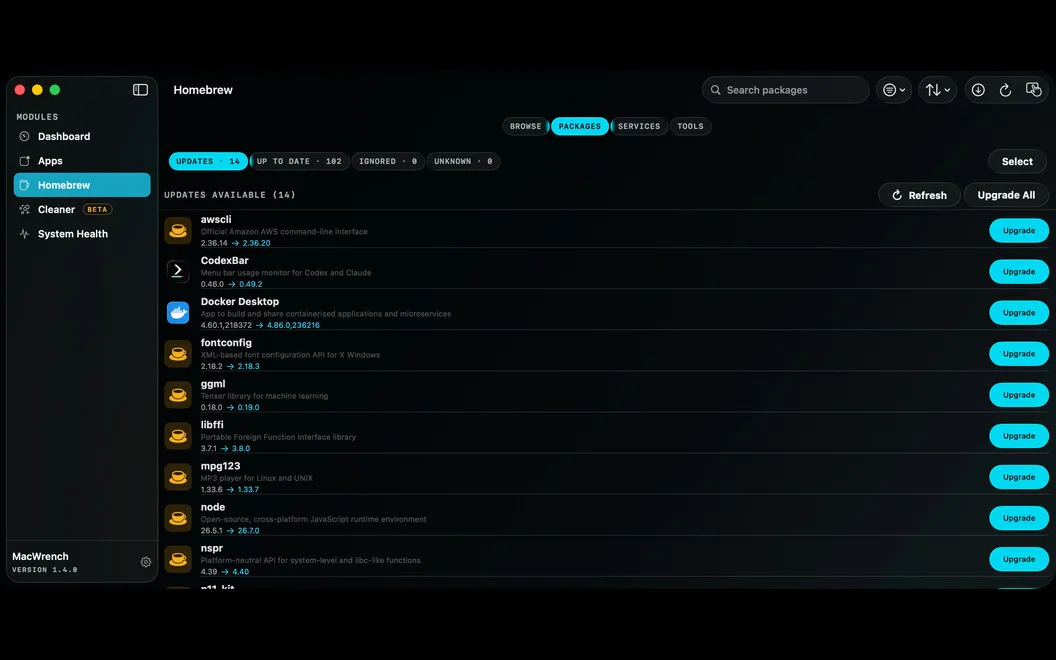Open the sort order dropdown
This screenshot has width=1056, height=660.
[937, 90]
